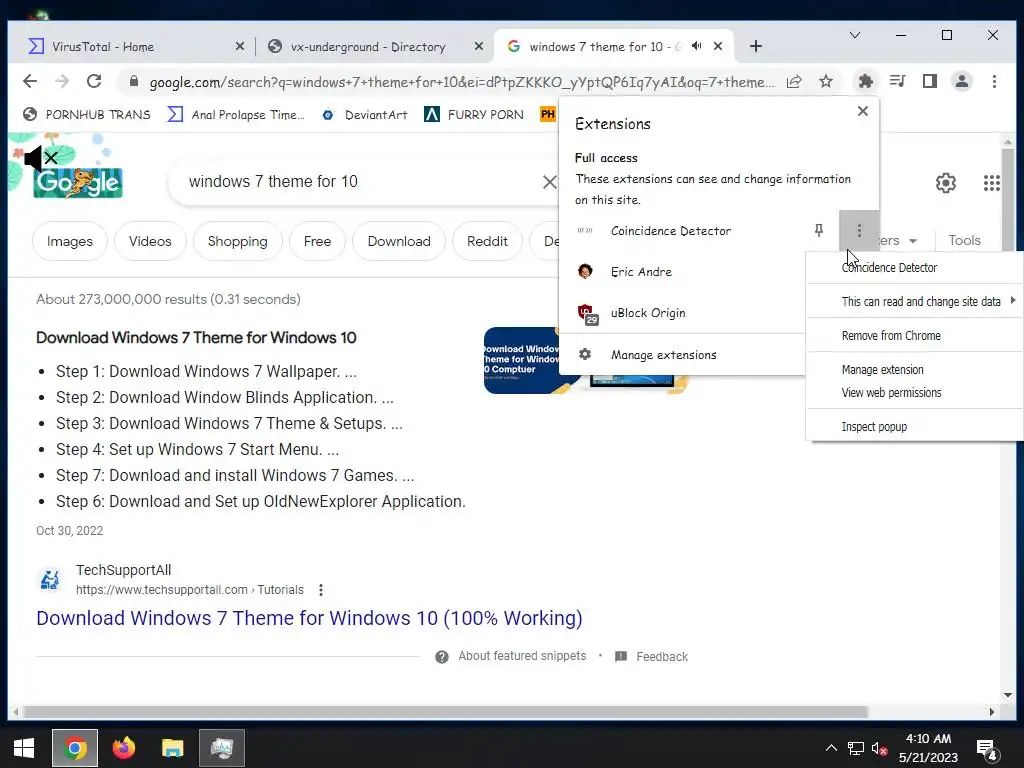Show hidden system tray icons
The height and width of the screenshot is (768, 1024).
point(831,748)
